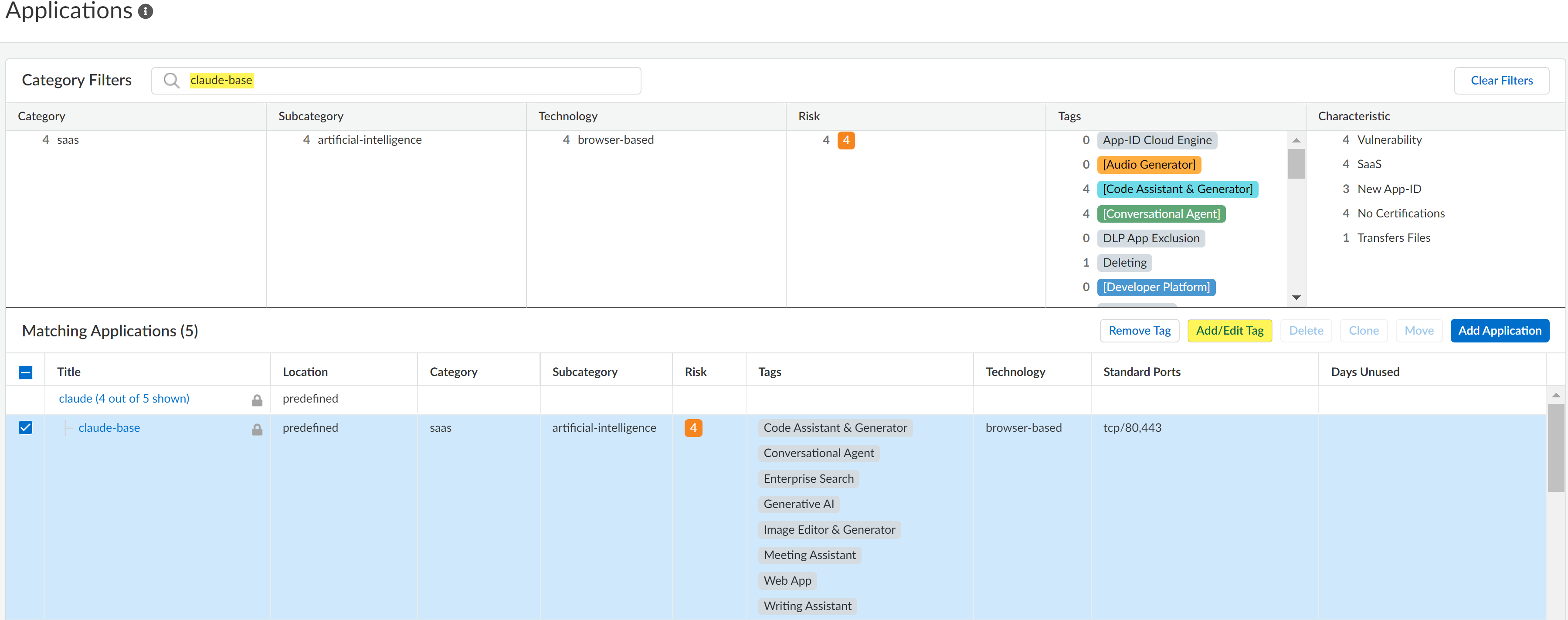1568x620 pixels.
Task: Click the search magnifier icon in filters
Action: (172, 80)
